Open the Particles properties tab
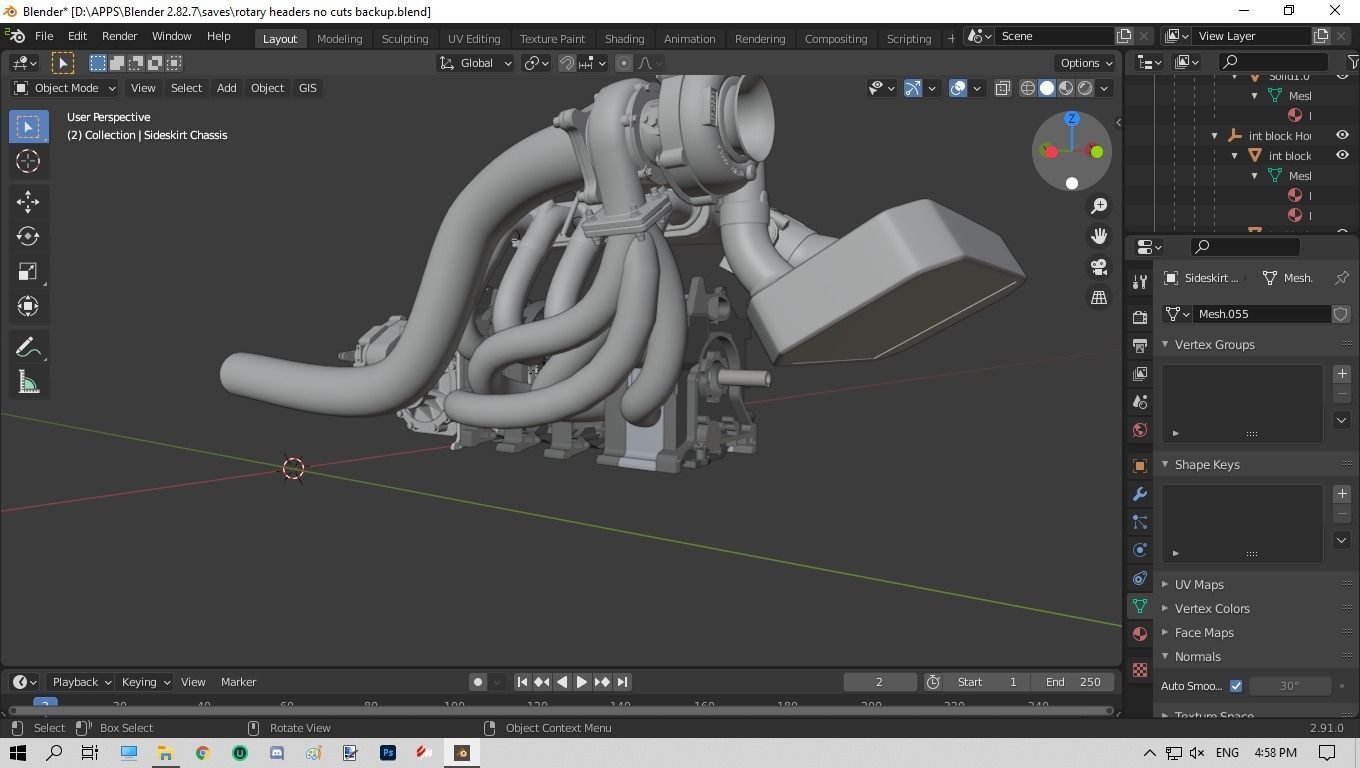Screen dimensions: 1360x768 coord(1140,522)
